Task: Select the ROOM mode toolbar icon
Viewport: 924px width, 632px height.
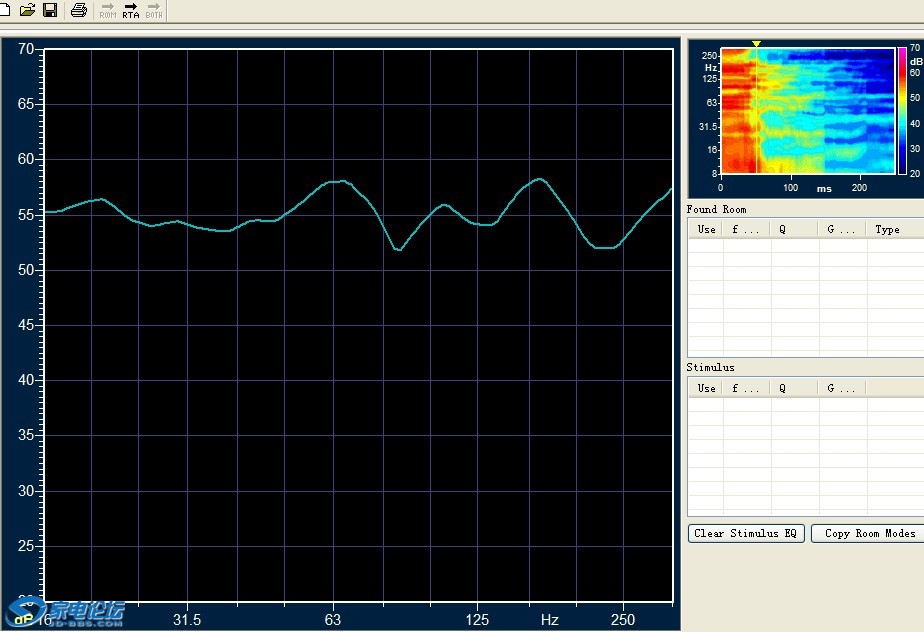Action: point(108,11)
